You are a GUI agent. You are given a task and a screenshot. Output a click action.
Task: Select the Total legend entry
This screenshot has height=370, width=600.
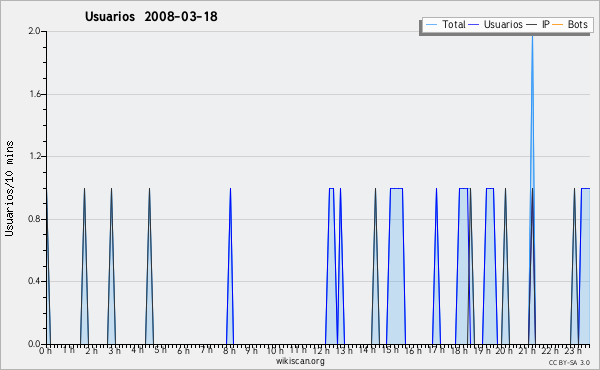[446, 25]
